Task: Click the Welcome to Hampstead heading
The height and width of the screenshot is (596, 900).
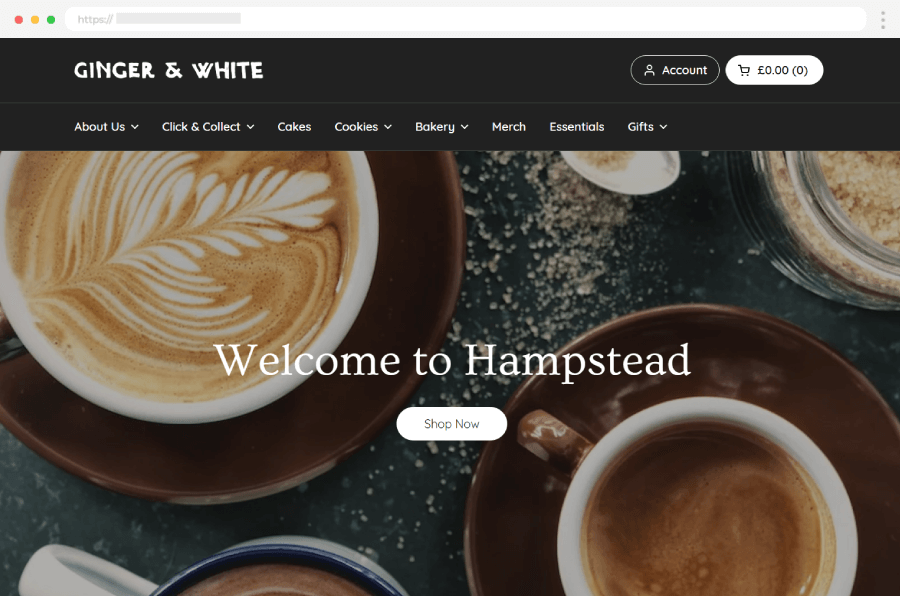Action: click(452, 361)
